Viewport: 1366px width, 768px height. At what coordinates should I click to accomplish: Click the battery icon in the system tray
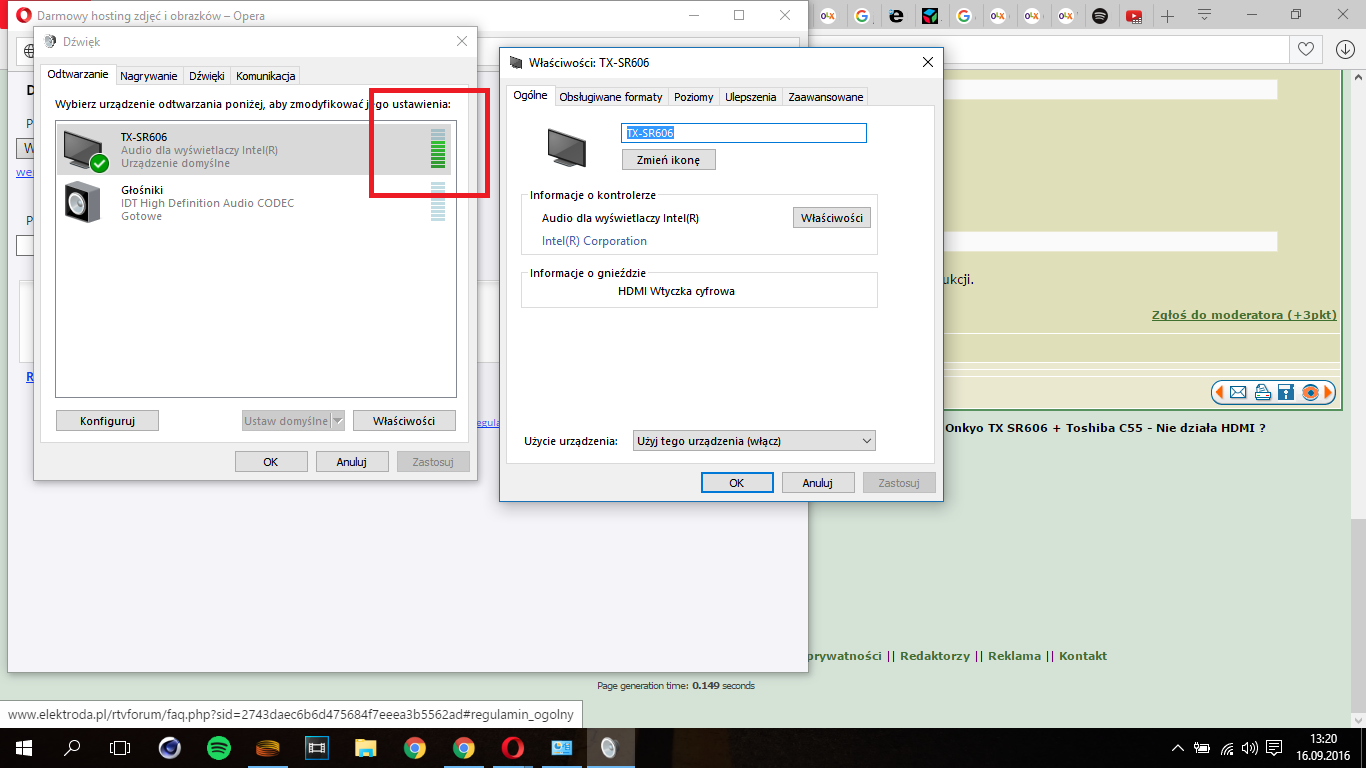click(1203, 748)
